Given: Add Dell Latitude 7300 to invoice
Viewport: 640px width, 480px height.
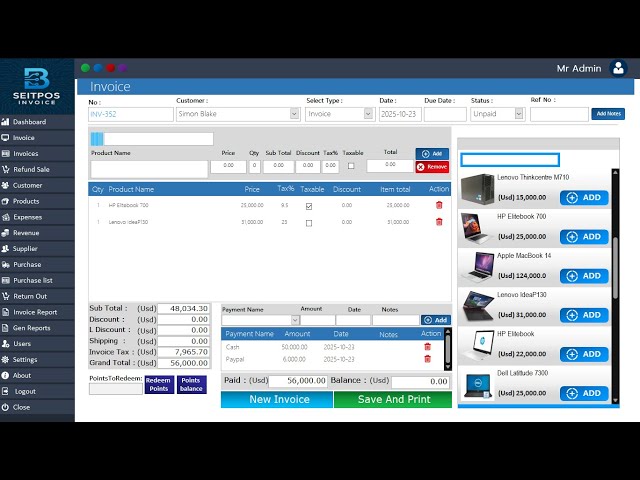Looking at the screenshot, I should pos(584,393).
